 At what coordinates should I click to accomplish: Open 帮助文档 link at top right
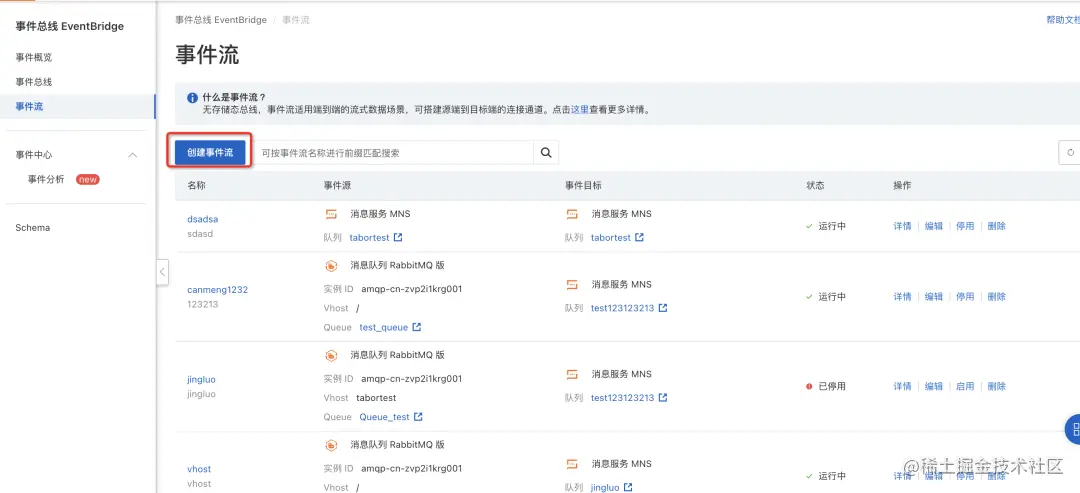(x=1063, y=20)
